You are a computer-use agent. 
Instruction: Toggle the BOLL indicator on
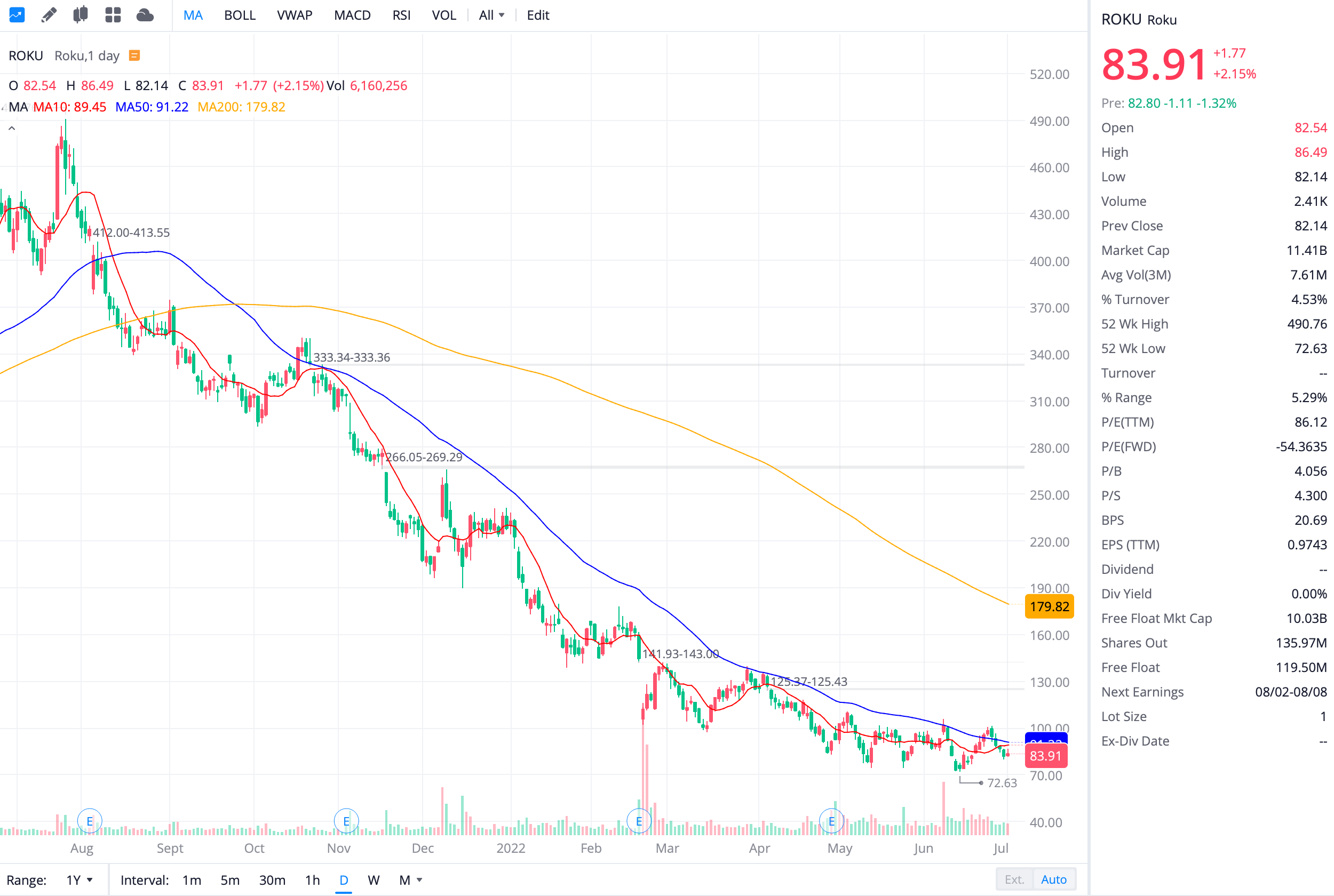[240, 15]
